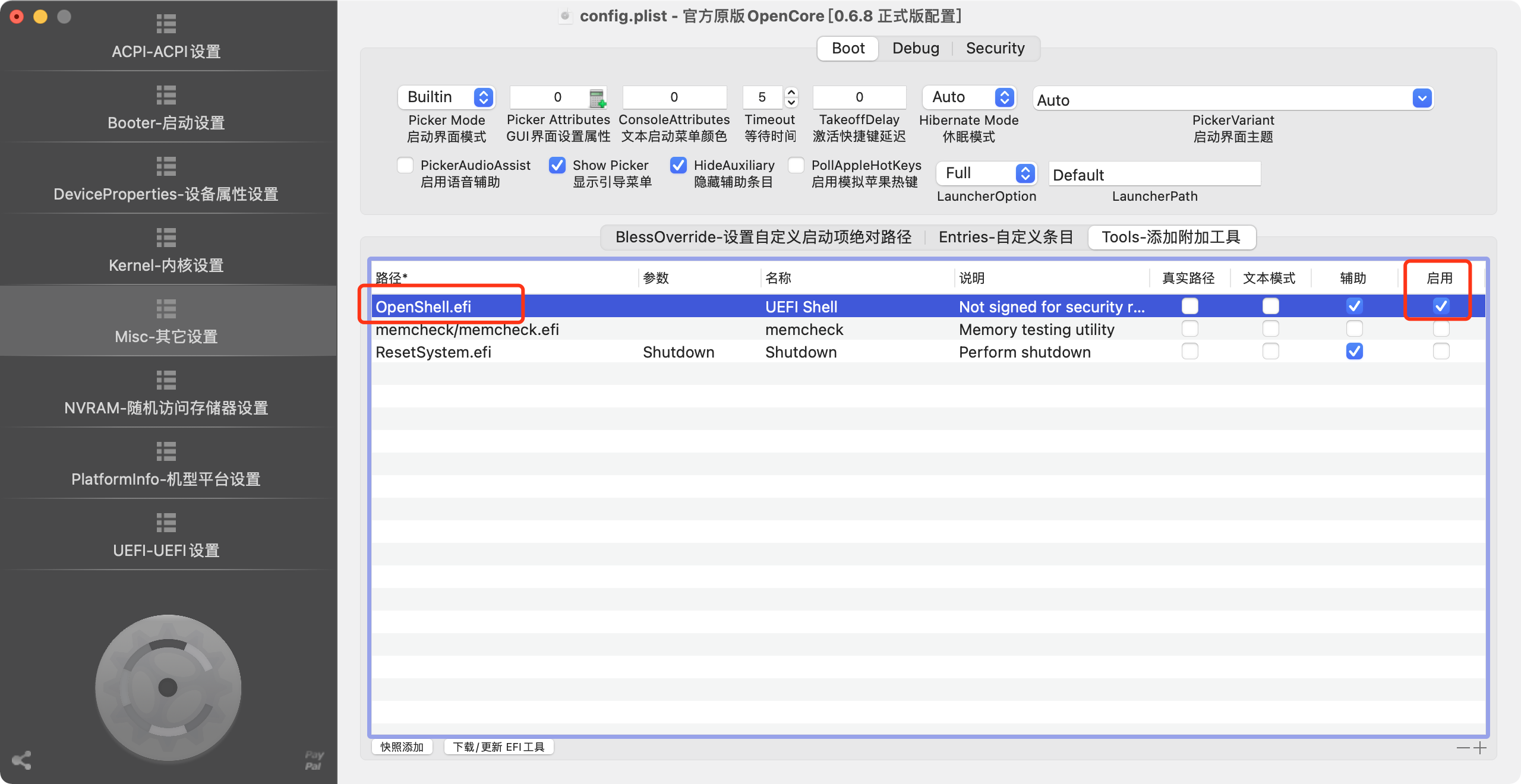1521x784 pixels.
Task: Click the ConsoleAttributes value field
Action: pos(674,97)
